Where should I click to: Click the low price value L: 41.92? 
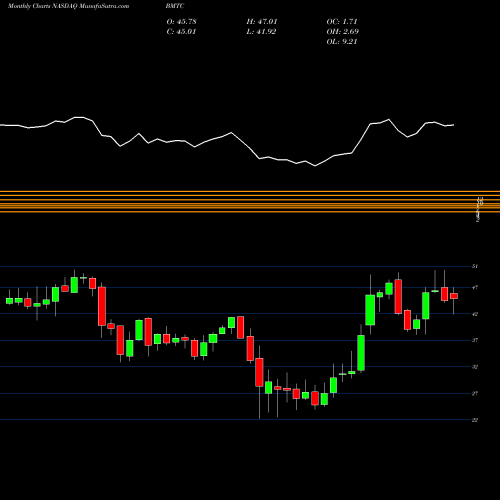pyautogui.click(x=261, y=32)
